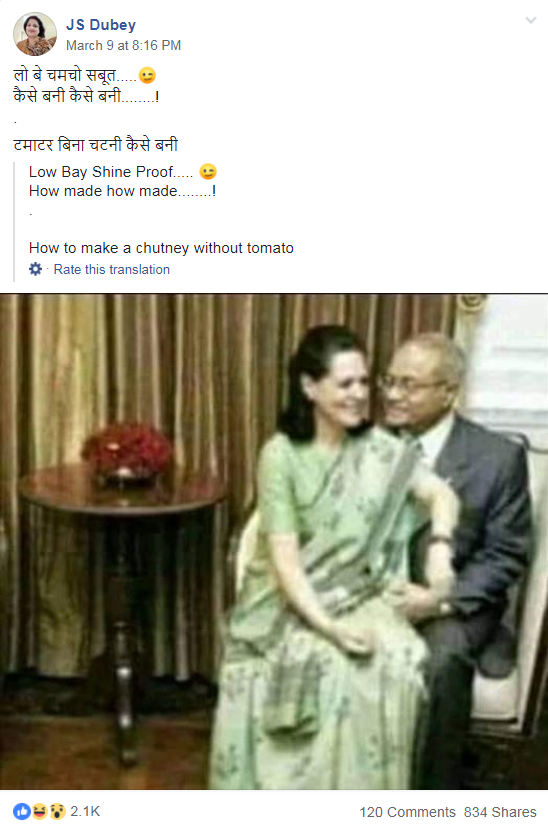
Task: Click the Hindi line टमाटर बिना चटनी कैसे बनी
Action: [96, 145]
